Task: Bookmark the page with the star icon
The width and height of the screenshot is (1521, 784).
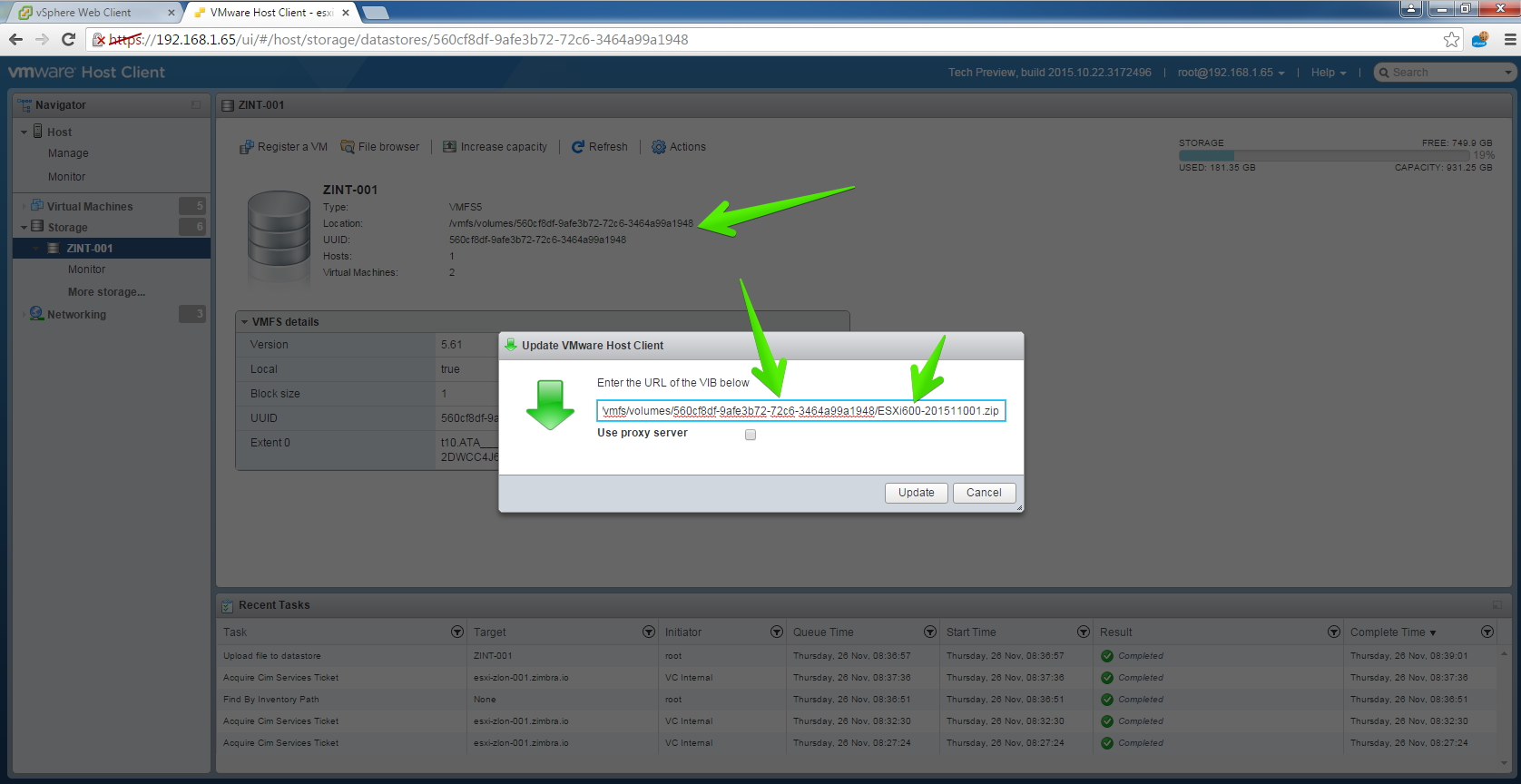Action: 1452,40
